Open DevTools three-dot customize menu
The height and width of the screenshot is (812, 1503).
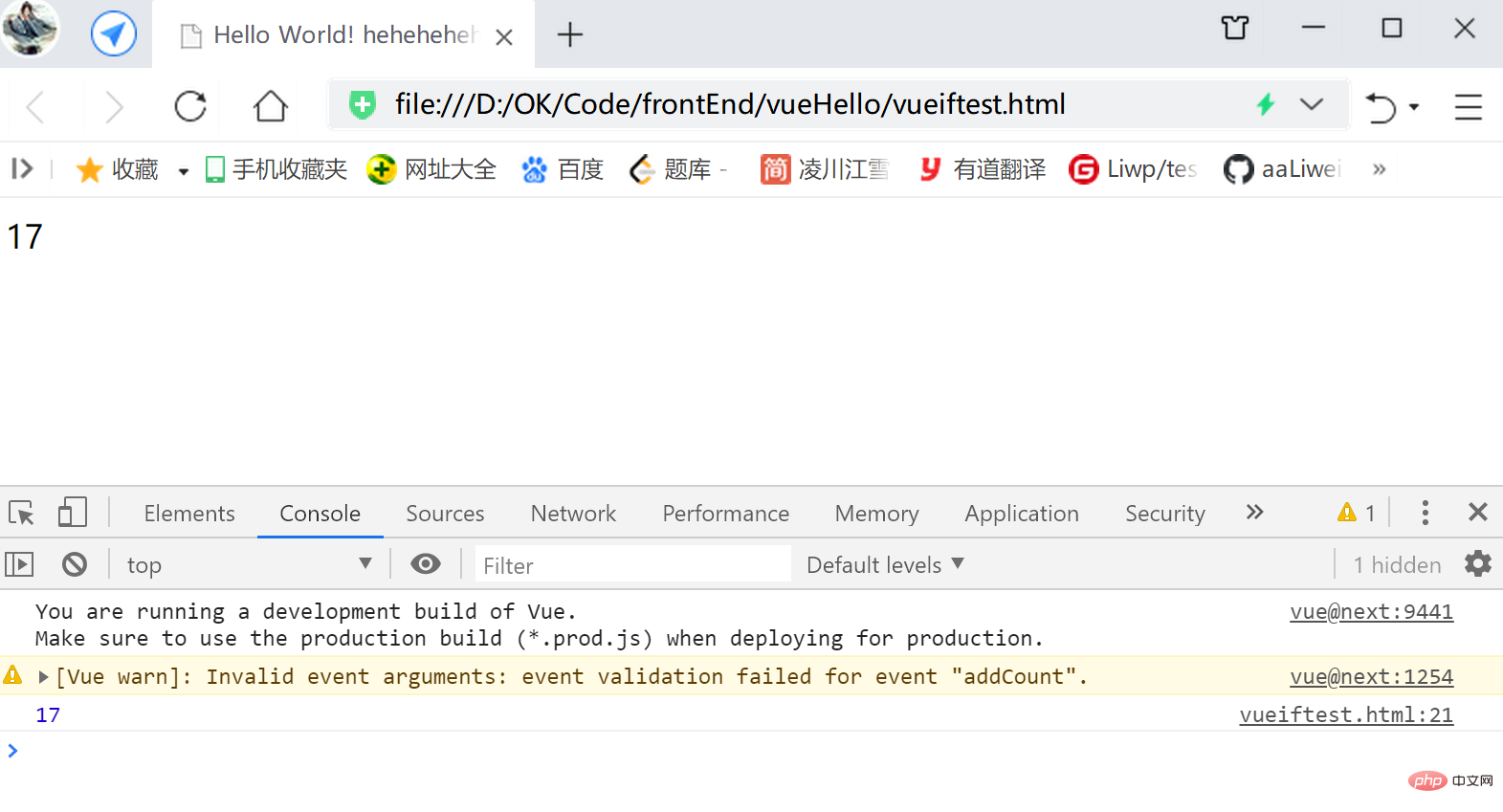click(x=1425, y=513)
